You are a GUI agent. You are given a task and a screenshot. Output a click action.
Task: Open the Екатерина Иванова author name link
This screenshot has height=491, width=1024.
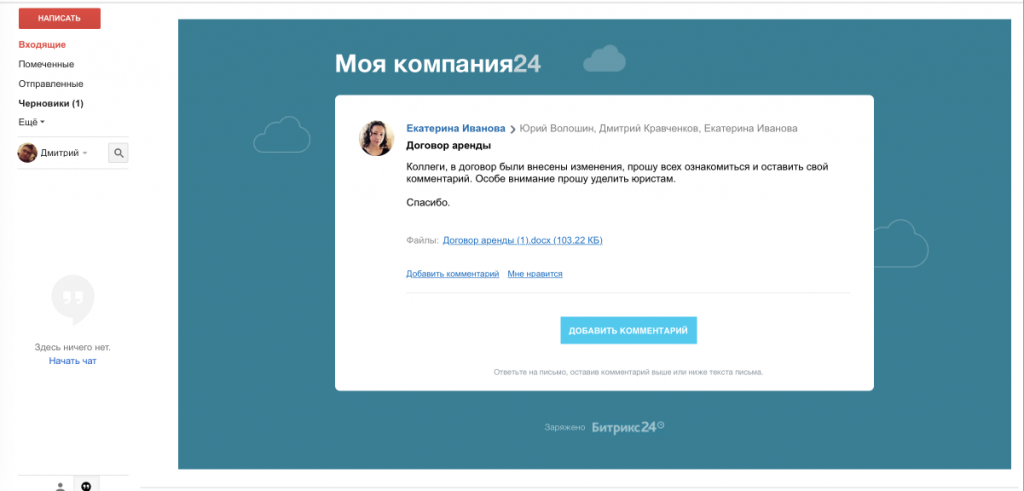pos(456,128)
